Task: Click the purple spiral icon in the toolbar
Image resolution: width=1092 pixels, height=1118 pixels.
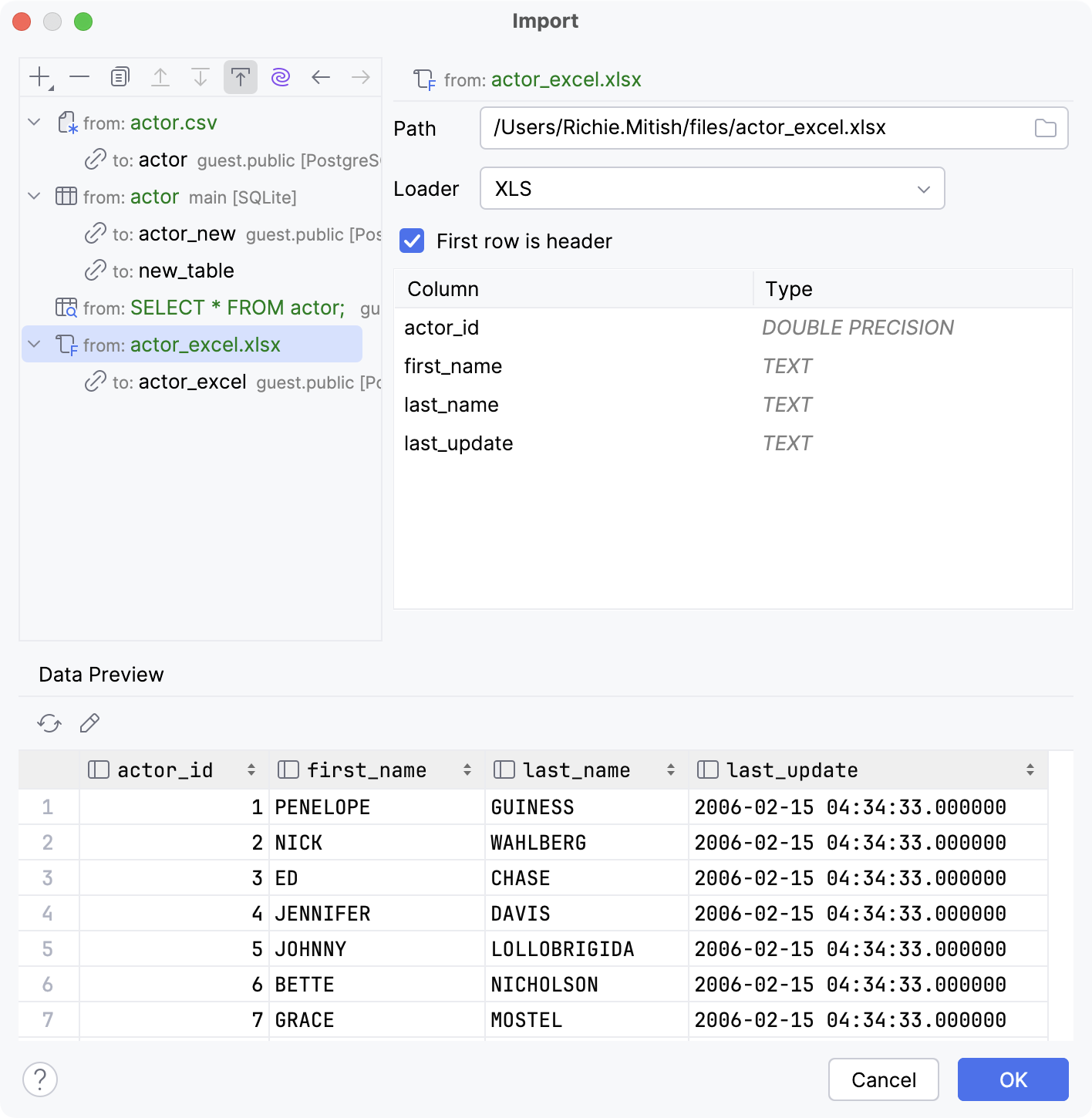Action: click(280, 76)
